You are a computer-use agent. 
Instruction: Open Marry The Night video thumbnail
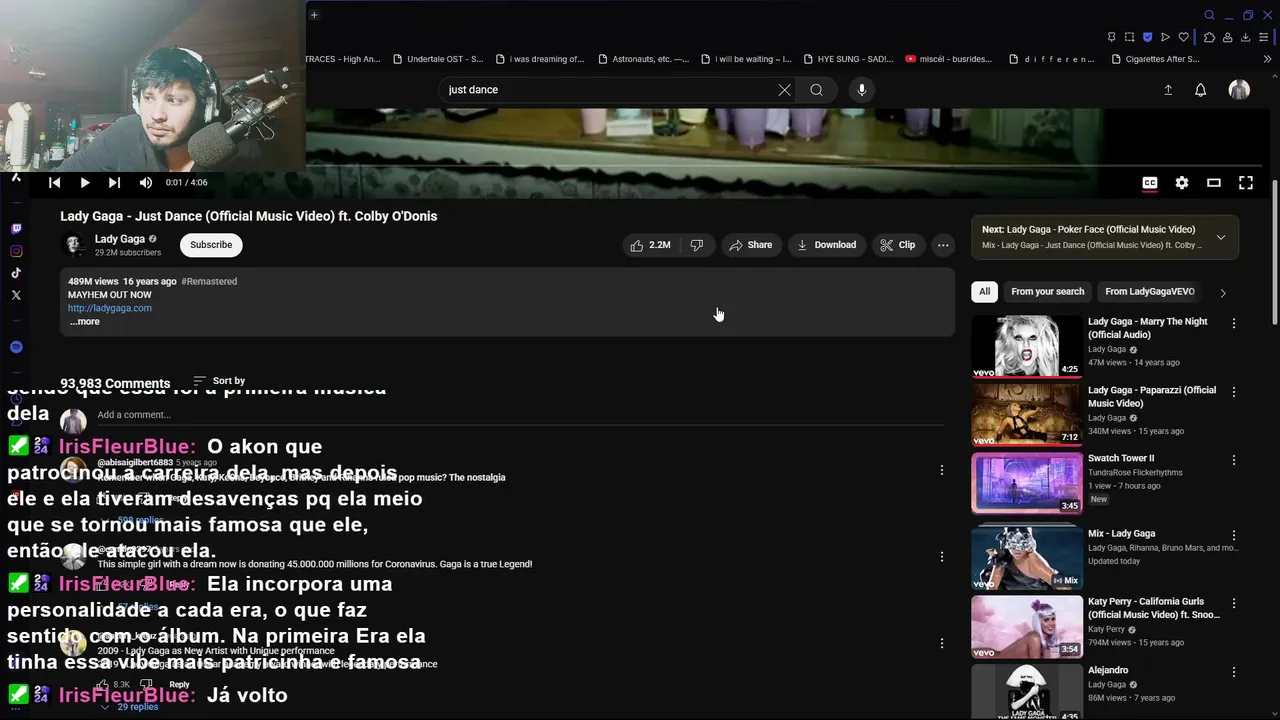[x=1027, y=346]
